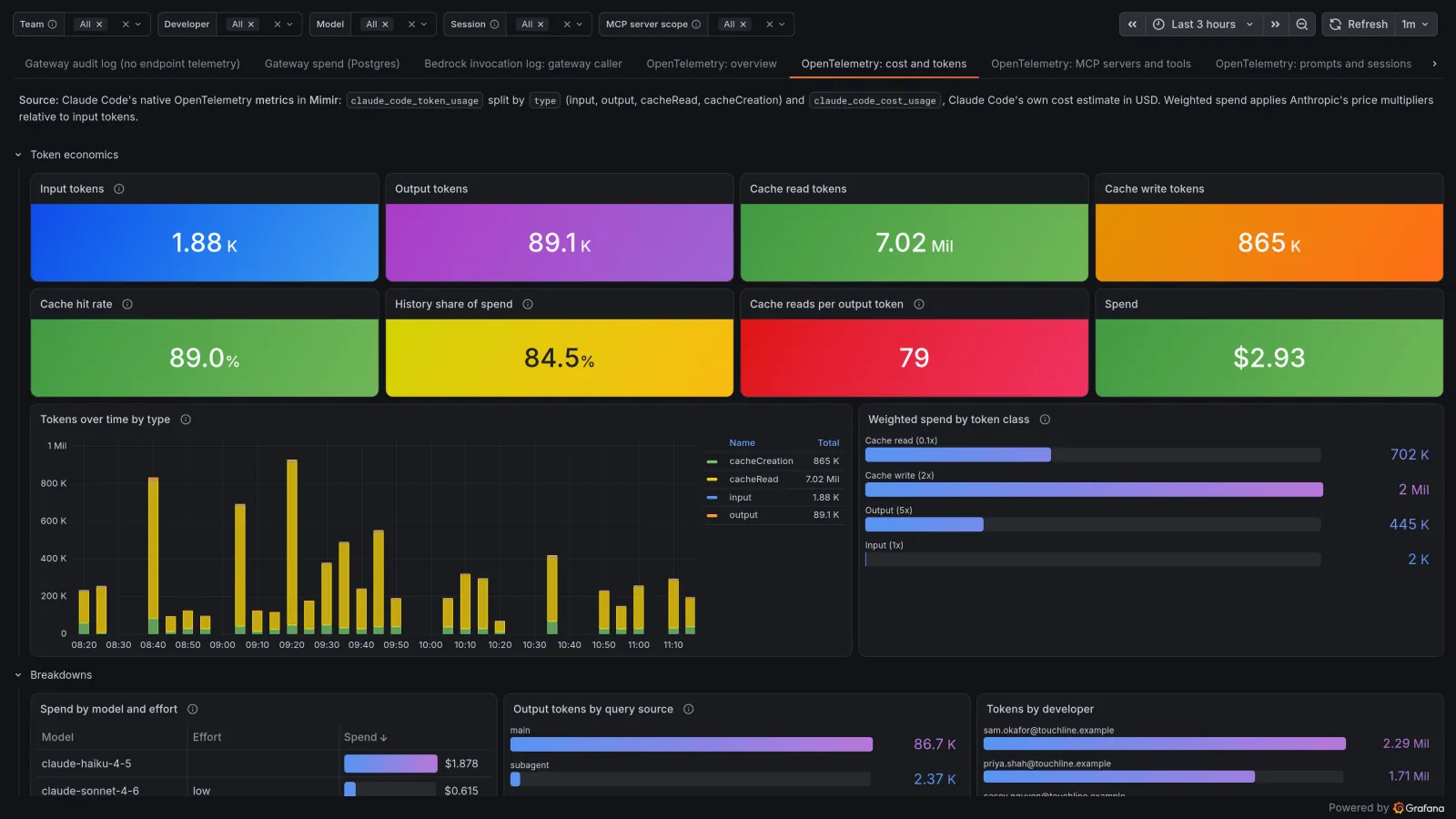Image resolution: width=1456 pixels, height=819 pixels.
Task: Click the Team filter info icon
Action: (x=52, y=25)
